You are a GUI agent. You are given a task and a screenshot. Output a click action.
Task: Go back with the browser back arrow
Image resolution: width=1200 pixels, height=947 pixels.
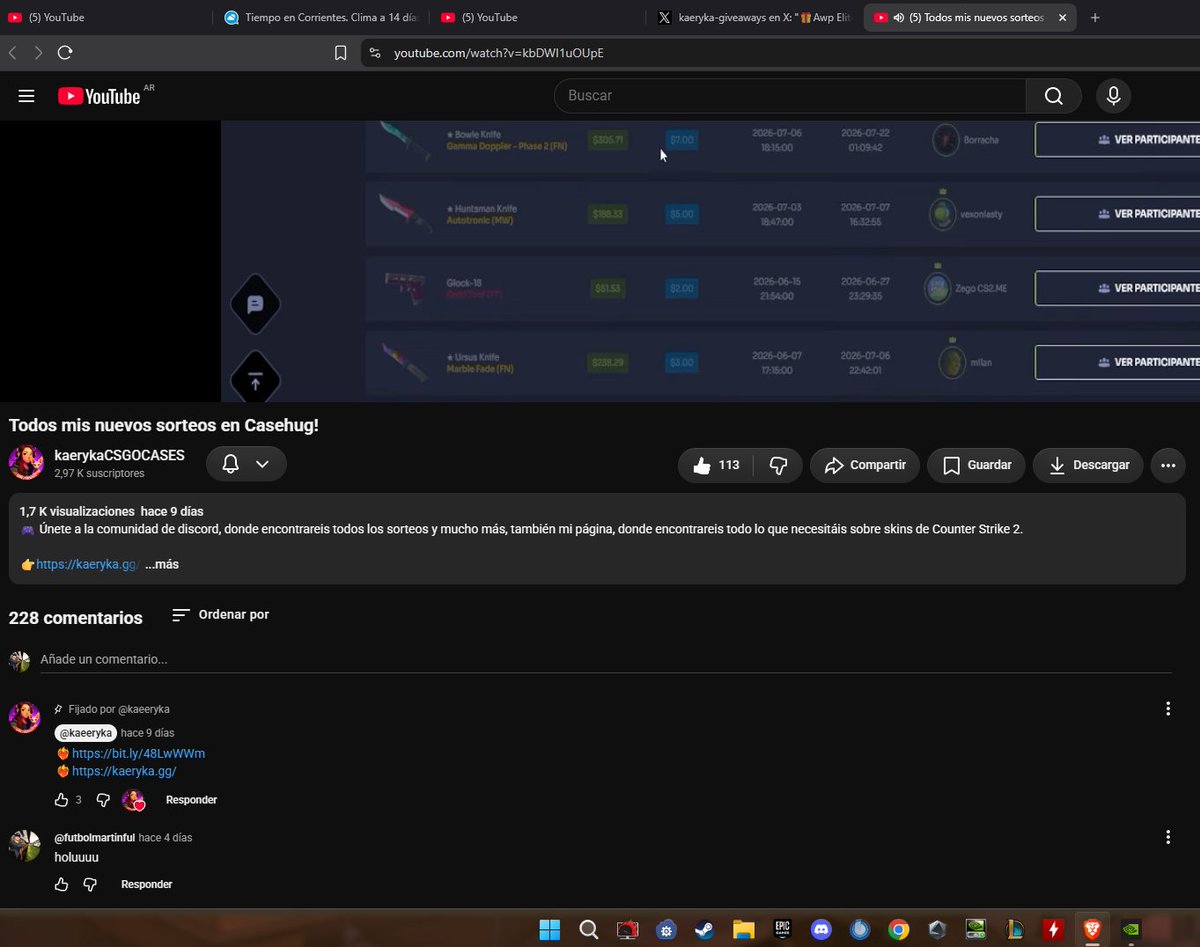click(13, 53)
